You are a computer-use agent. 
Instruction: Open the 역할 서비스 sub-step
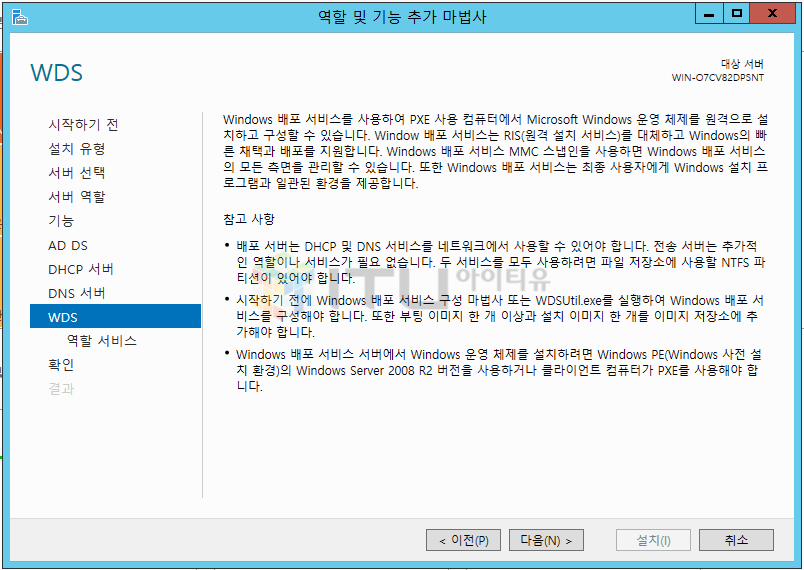[x=102, y=341]
